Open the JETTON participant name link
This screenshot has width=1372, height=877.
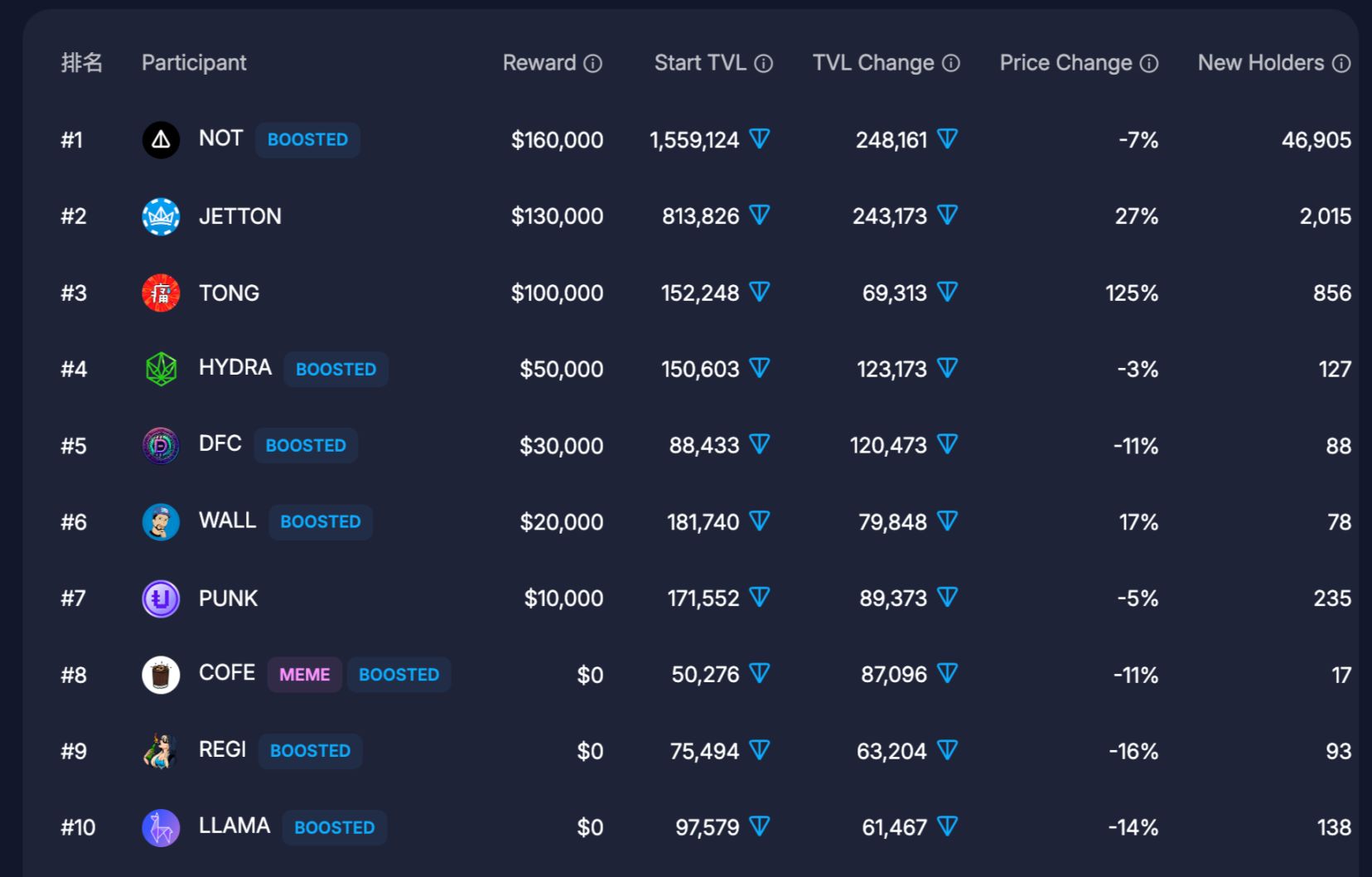pyautogui.click(x=240, y=216)
